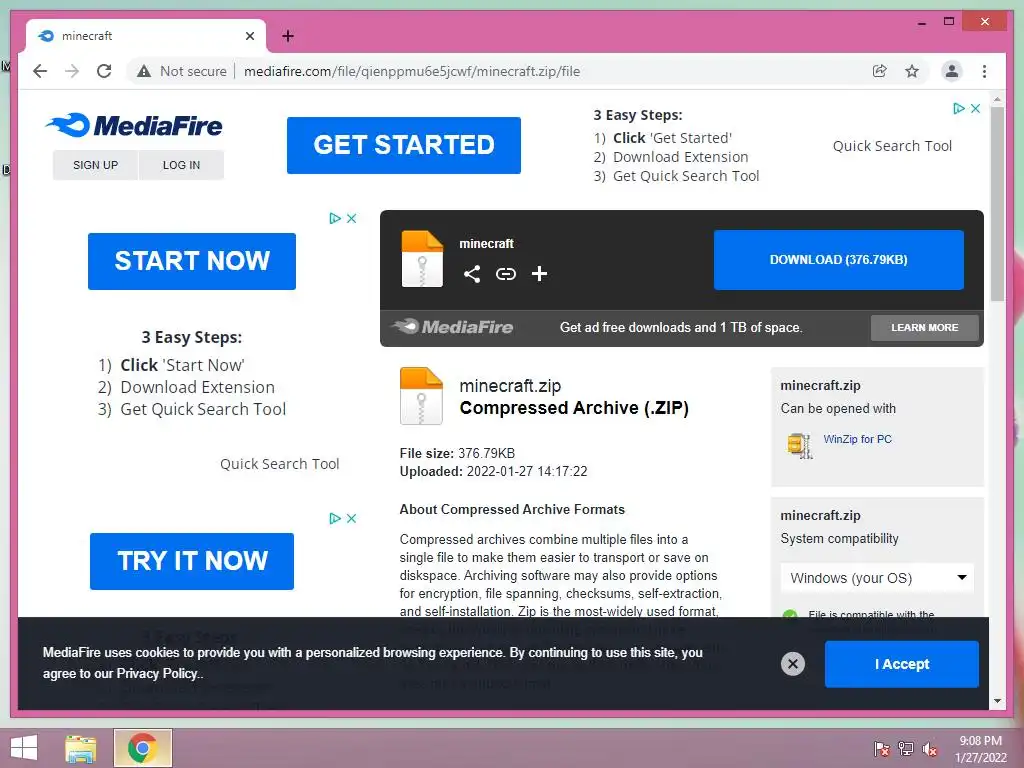Open the WinZip for PC link
This screenshot has width=1024, height=768.
tap(857, 440)
